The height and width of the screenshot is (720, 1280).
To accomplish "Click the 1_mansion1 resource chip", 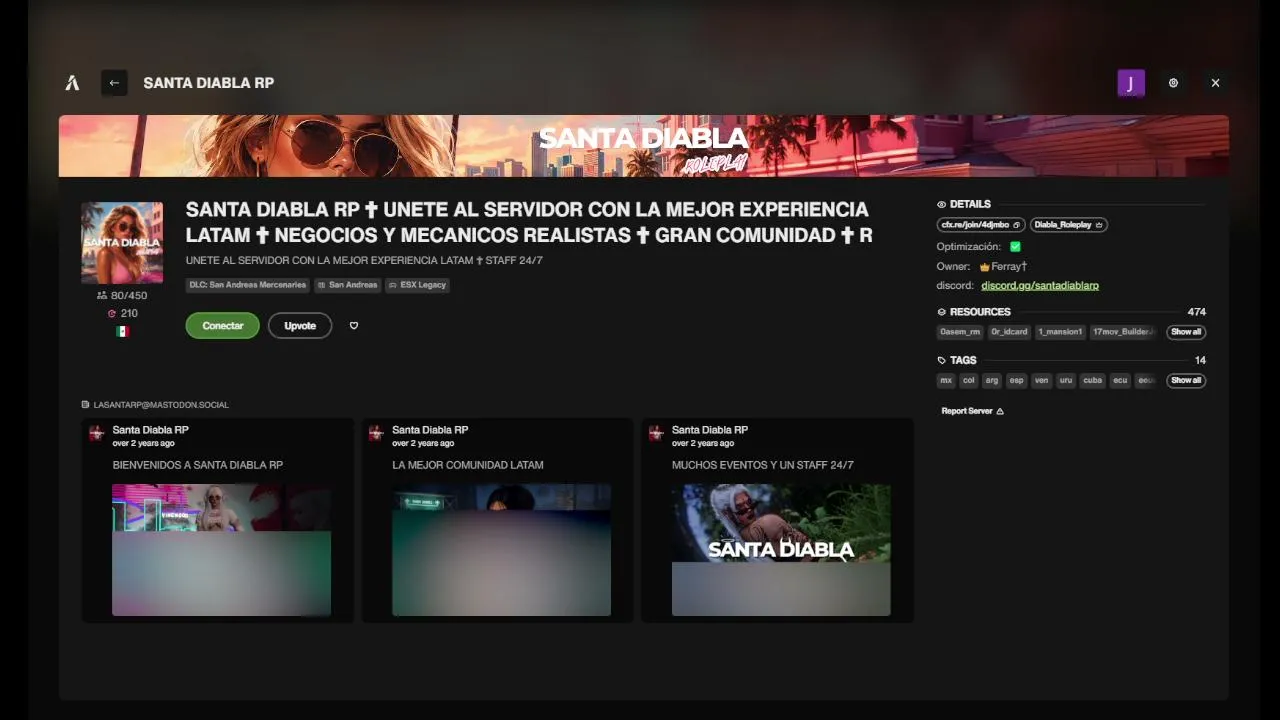I will pyautogui.click(x=1061, y=332).
